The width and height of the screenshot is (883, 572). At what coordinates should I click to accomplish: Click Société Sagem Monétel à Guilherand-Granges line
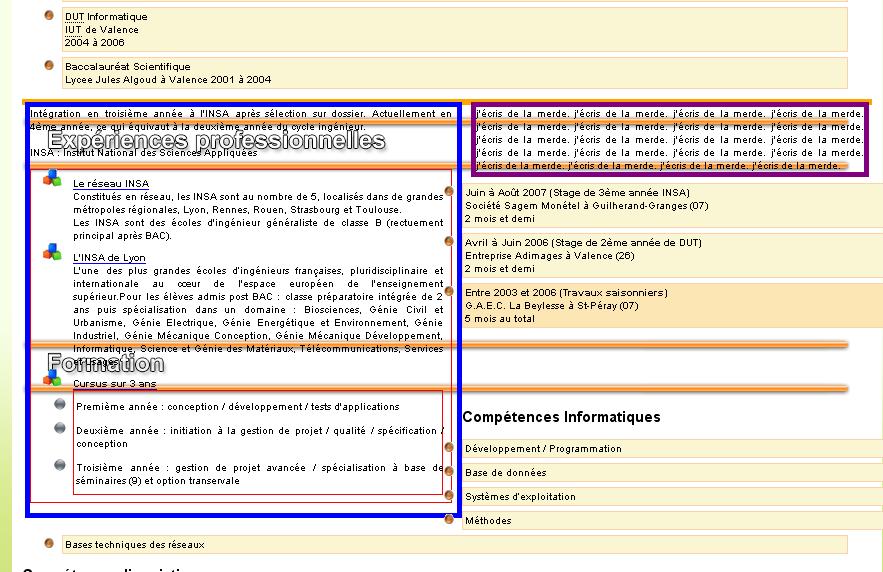coord(587,205)
